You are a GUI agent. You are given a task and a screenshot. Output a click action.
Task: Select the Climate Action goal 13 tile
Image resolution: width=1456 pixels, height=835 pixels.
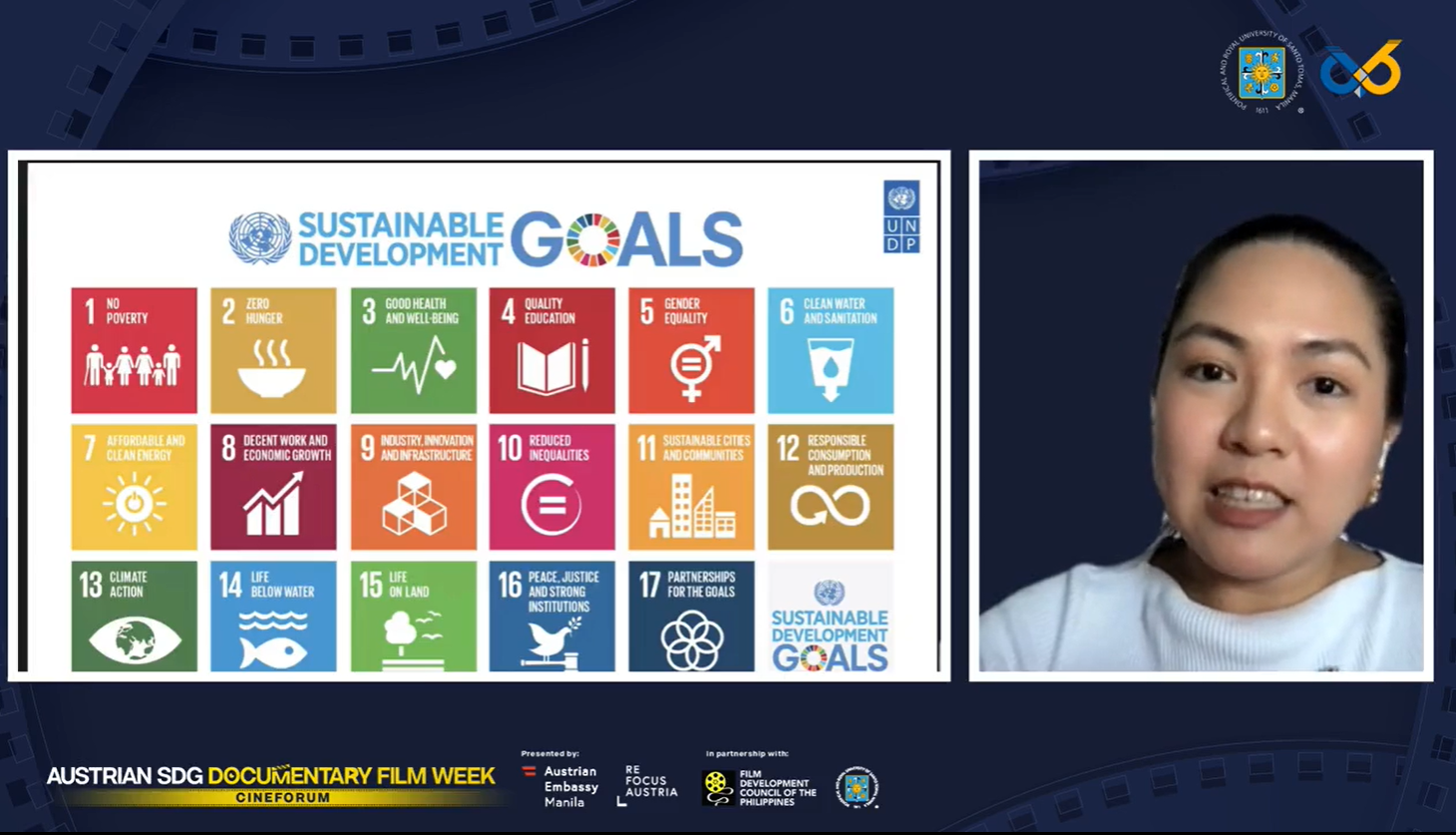coord(134,617)
